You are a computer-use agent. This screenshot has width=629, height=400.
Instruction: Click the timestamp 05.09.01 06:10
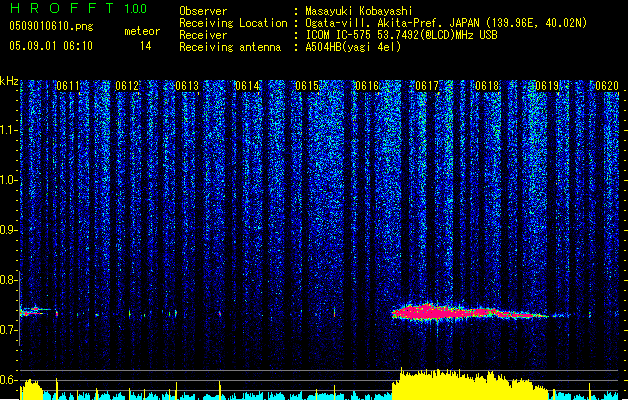coord(51,46)
